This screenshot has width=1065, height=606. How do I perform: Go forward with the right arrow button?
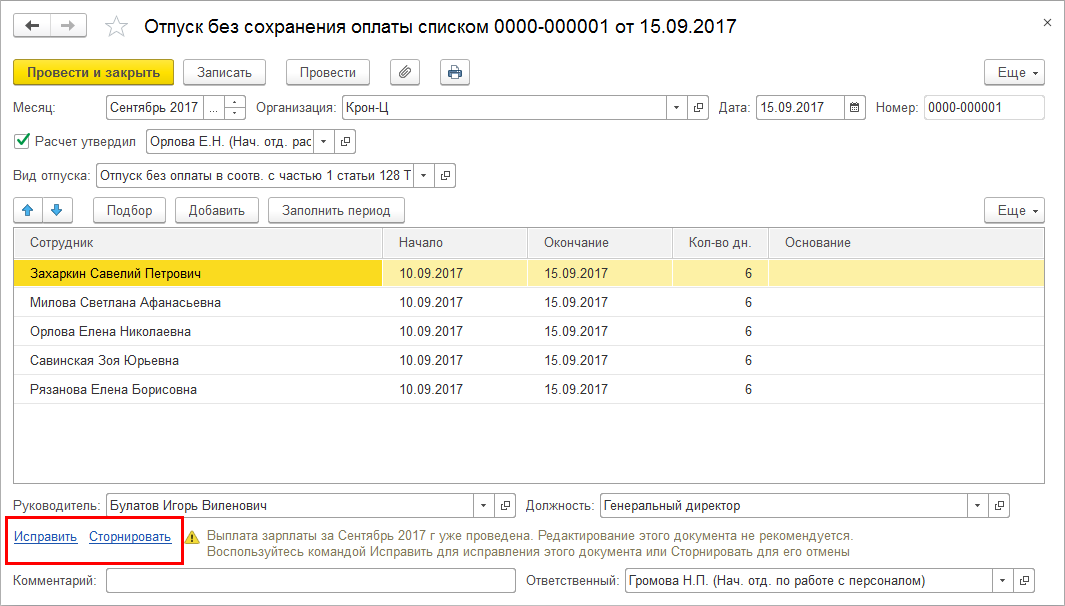[x=68, y=26]
